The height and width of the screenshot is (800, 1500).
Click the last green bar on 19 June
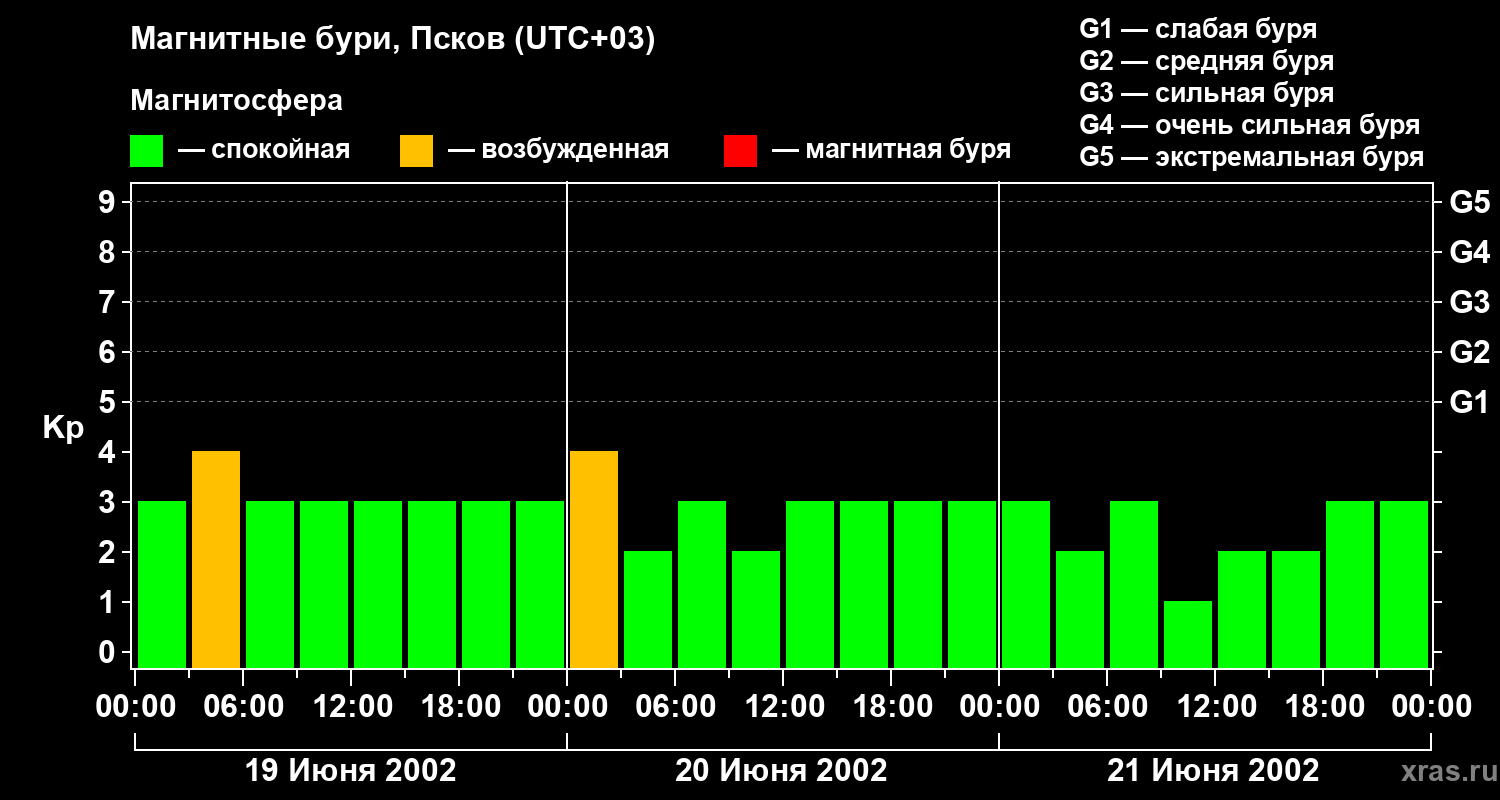[x=540, y=585]
